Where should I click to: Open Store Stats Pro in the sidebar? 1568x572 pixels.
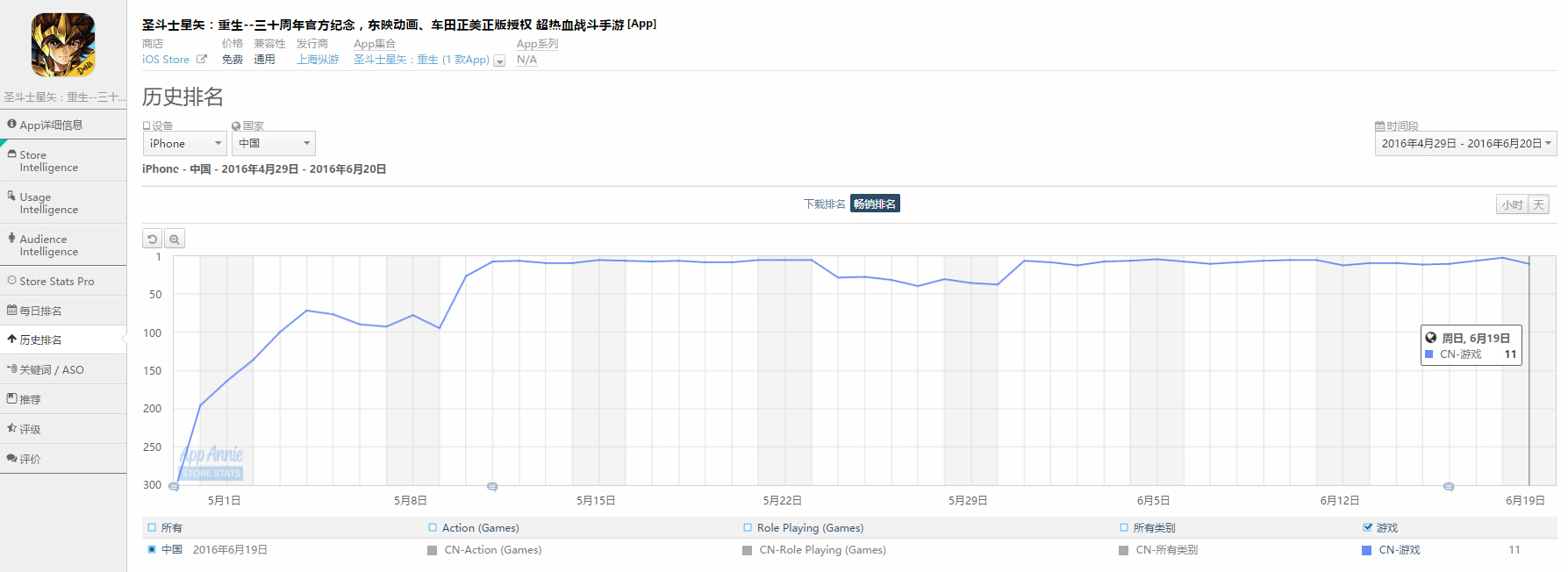(63, 281)
